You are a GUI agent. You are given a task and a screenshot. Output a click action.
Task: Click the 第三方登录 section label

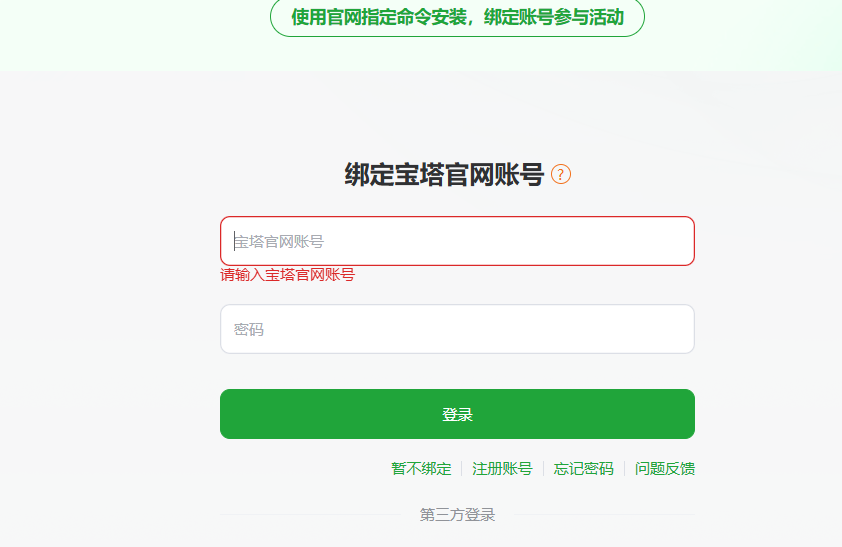coord(457,515)
